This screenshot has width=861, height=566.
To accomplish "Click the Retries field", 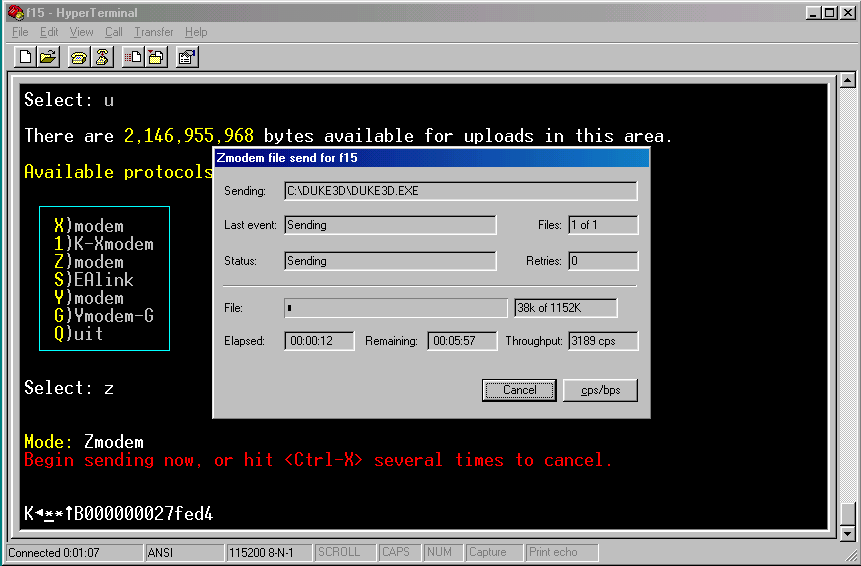I will (x=603, y=261).
